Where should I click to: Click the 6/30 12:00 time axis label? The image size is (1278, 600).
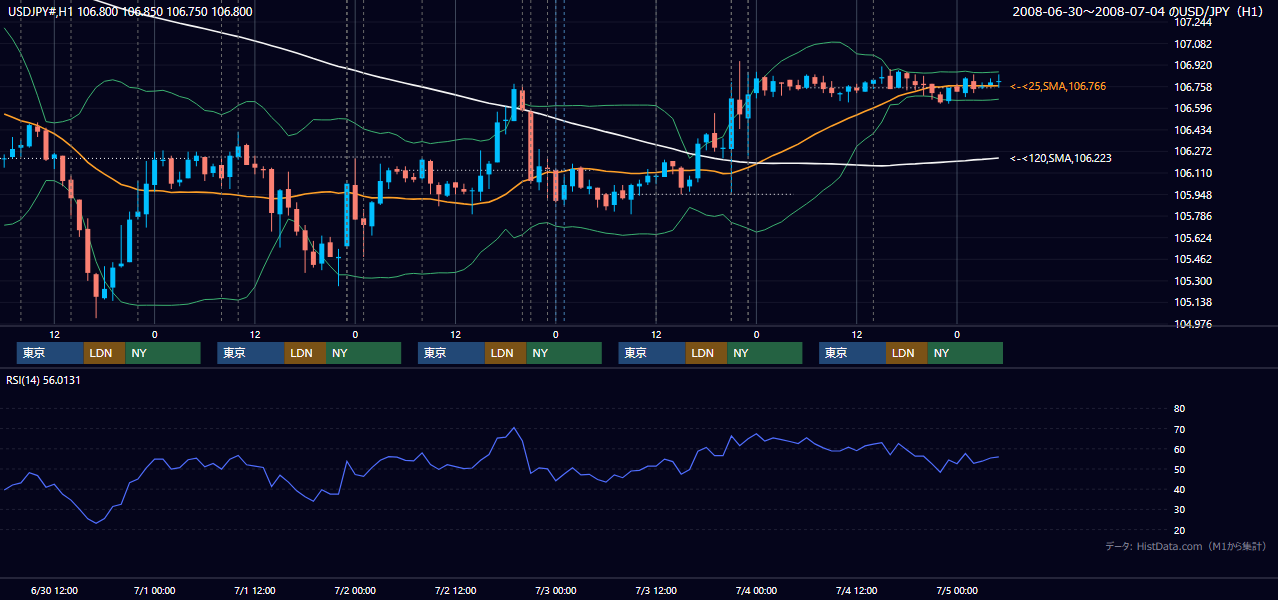55,590
